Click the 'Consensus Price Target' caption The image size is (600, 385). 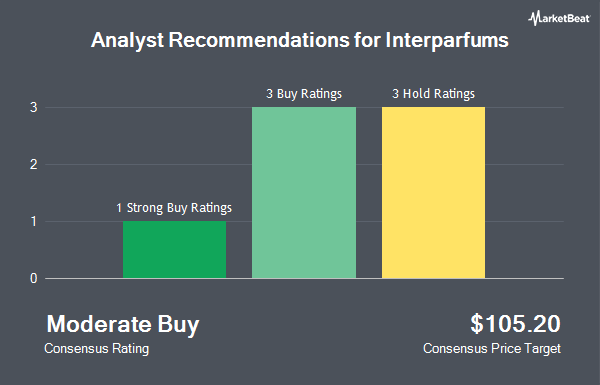coord(492,349)
